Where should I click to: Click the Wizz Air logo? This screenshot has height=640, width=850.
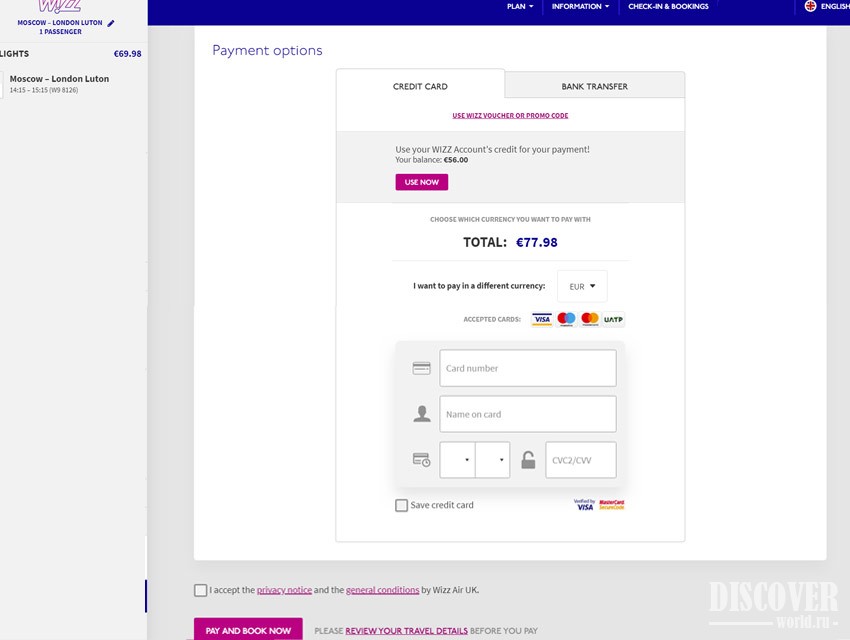60,6
